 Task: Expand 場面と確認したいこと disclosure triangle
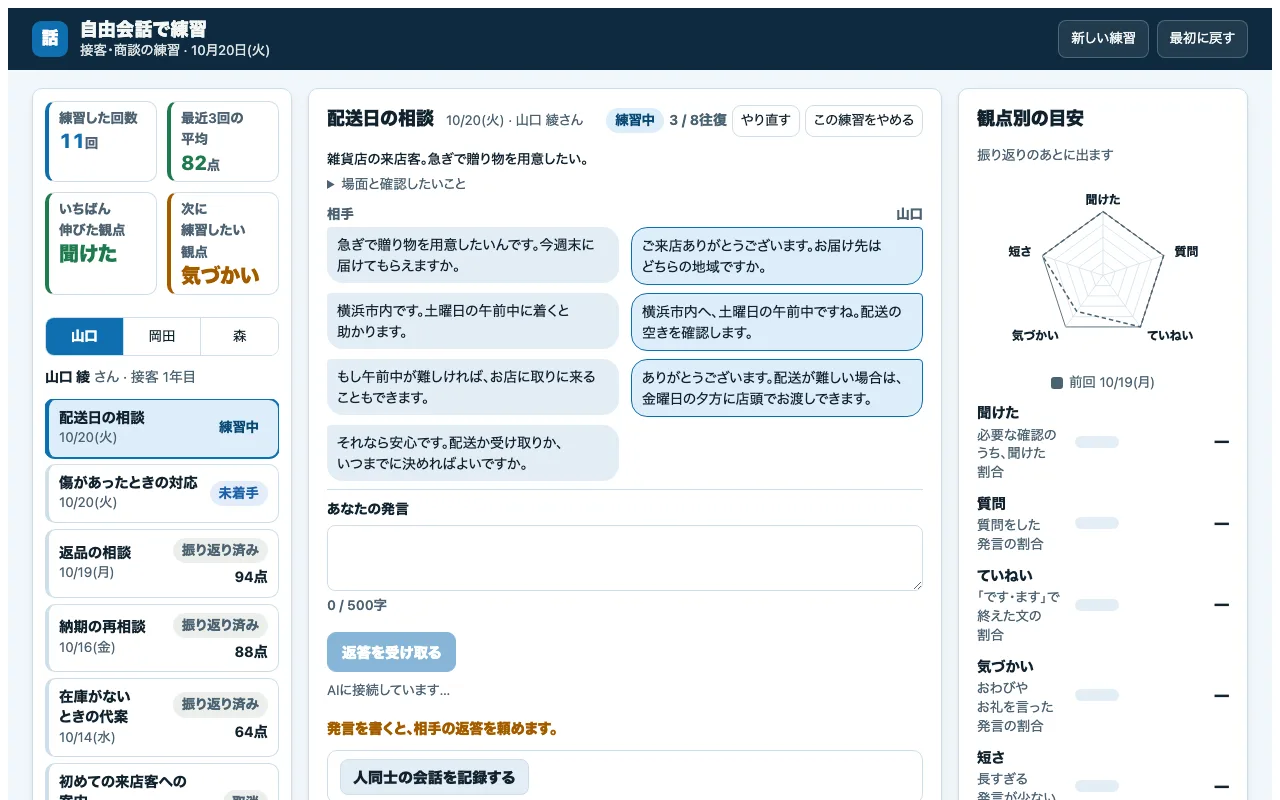click(x=332, y=184)
